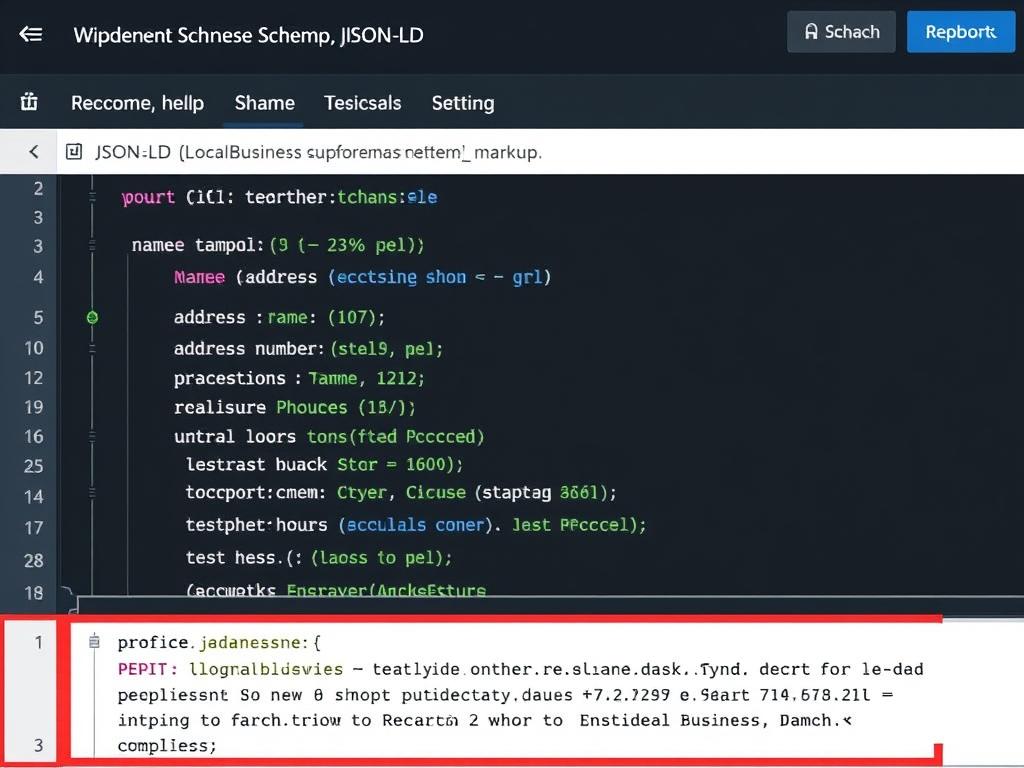Click the JSON-LD LocalBusiness markup title
This screenshot has width=1024, height=768.
(318, 152)
